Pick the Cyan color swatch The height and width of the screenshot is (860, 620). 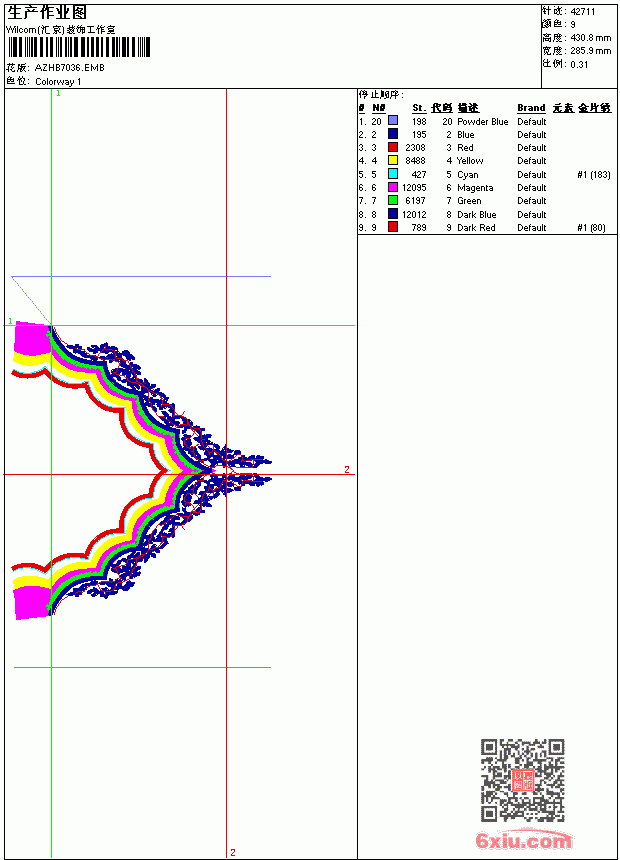click(393, 174)
